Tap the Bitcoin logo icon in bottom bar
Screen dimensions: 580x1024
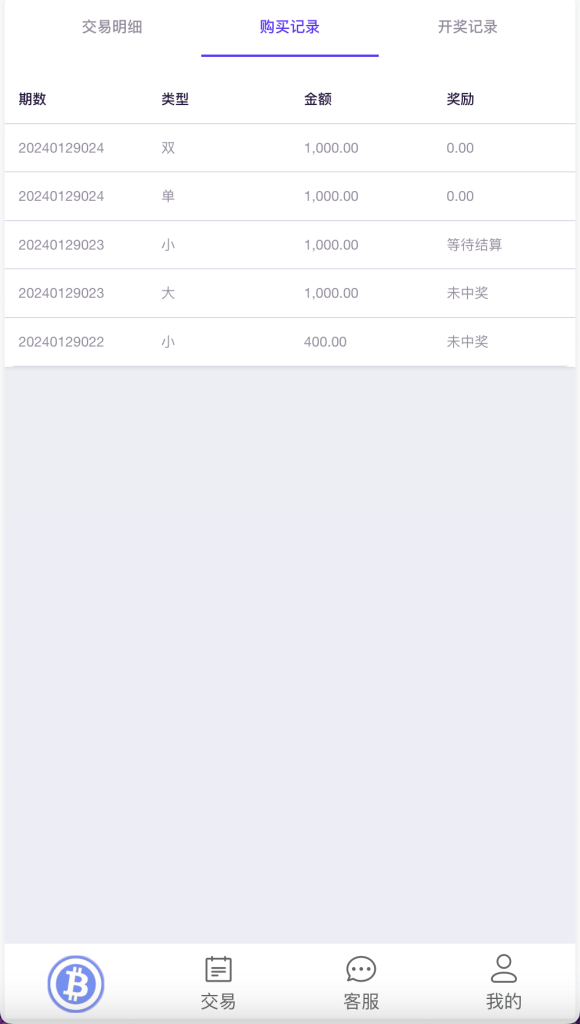[73, 983]
